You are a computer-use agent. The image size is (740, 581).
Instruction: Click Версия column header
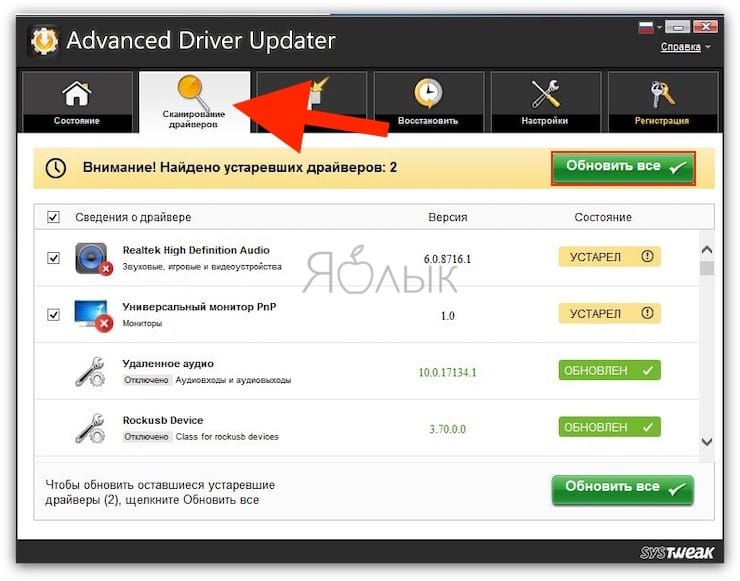point(448,217)
